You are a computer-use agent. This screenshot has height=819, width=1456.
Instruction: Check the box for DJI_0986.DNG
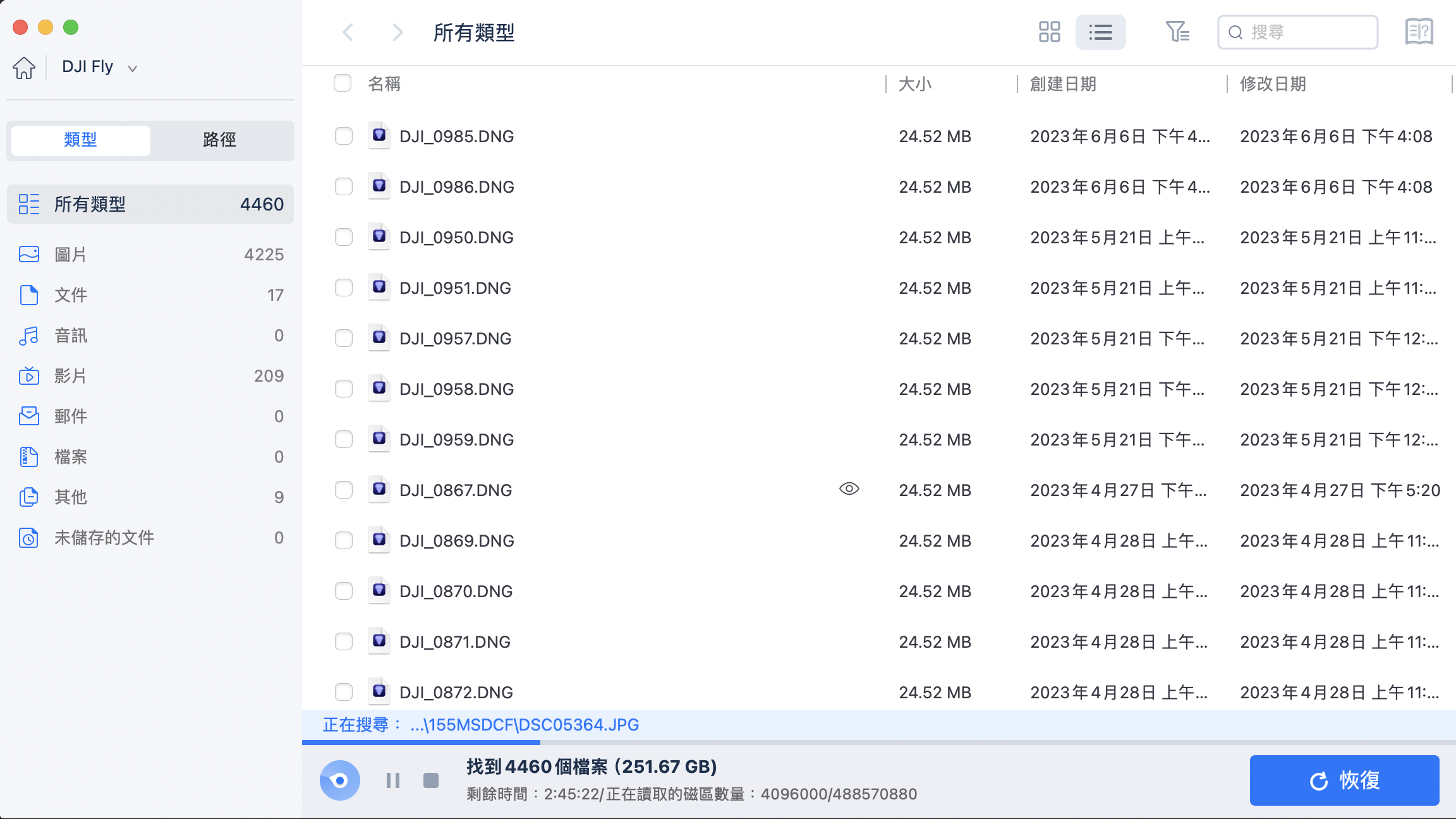coord(344,186)
